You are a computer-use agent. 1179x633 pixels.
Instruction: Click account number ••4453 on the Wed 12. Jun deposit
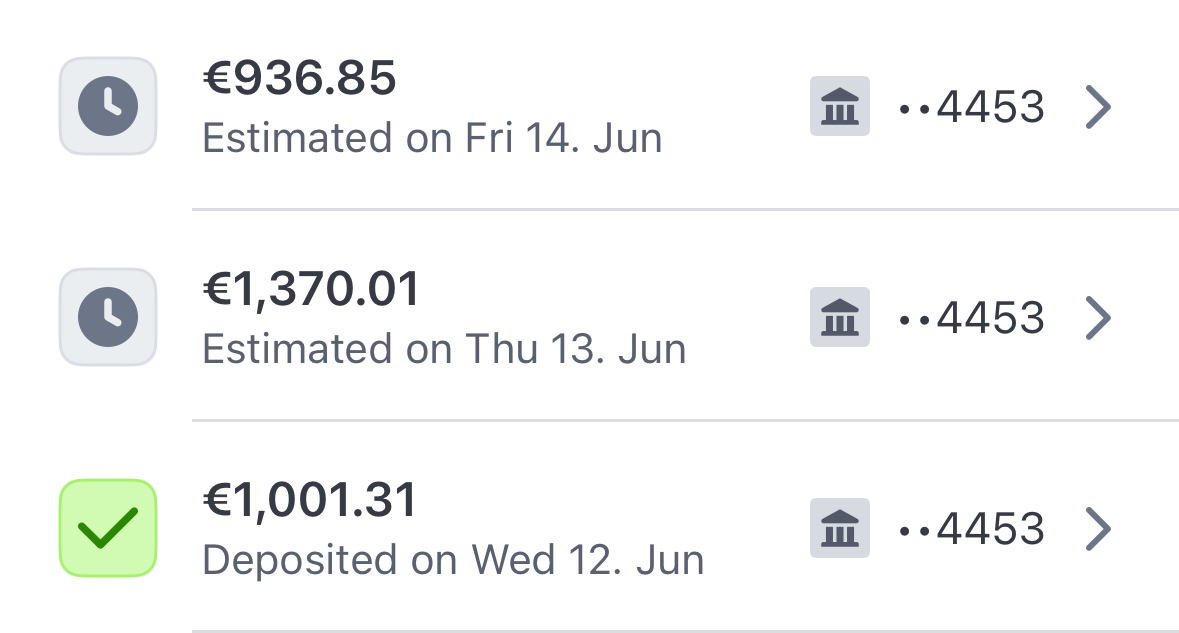pos(972,528)
